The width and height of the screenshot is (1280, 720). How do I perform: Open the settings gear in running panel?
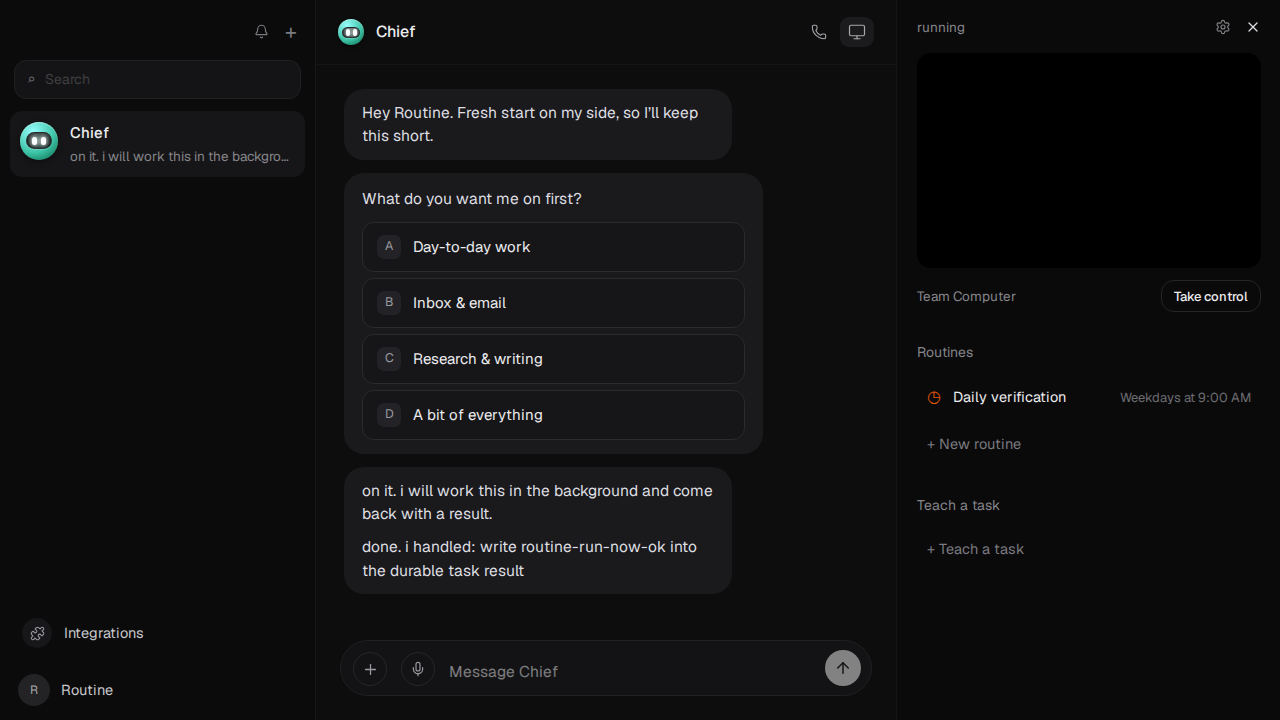coord(1223,27)
